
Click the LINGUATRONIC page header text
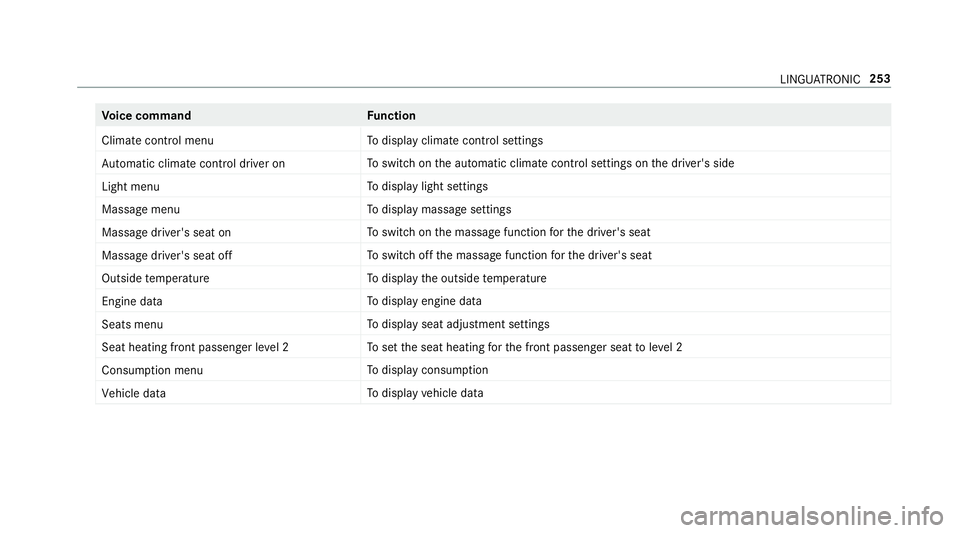pos(820,80)
